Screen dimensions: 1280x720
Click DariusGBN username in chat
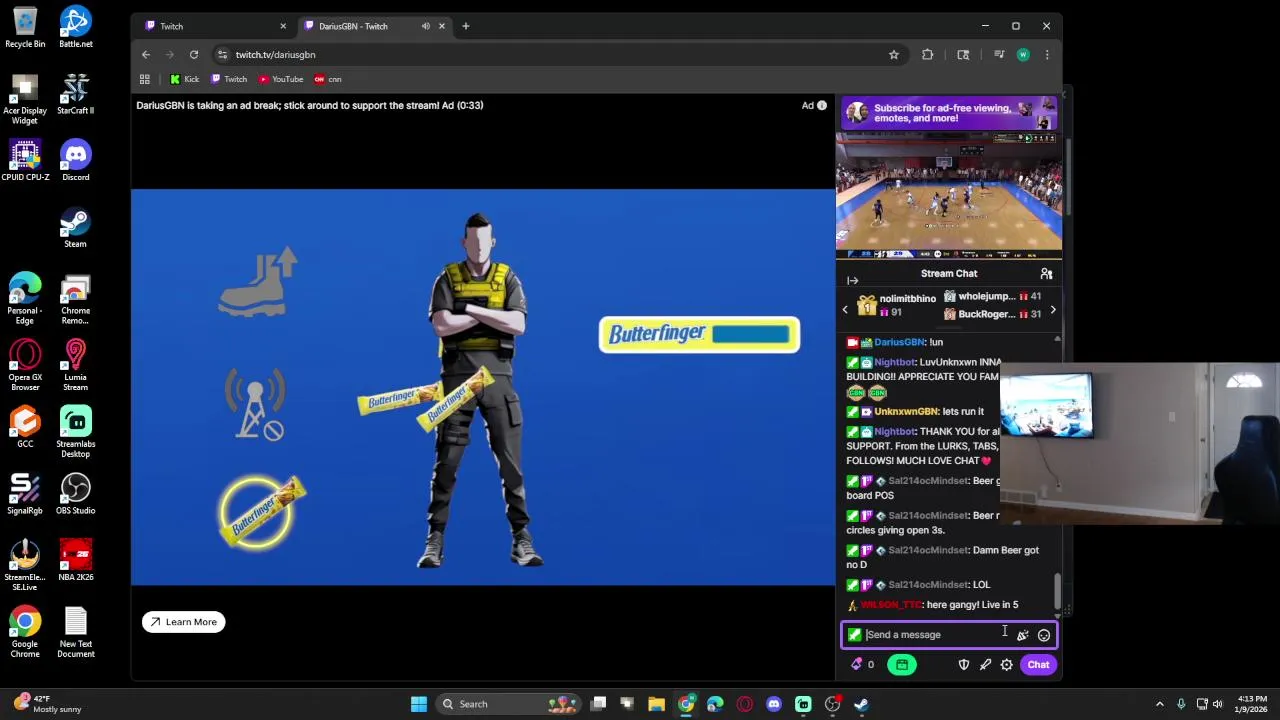tap(900, 342)
